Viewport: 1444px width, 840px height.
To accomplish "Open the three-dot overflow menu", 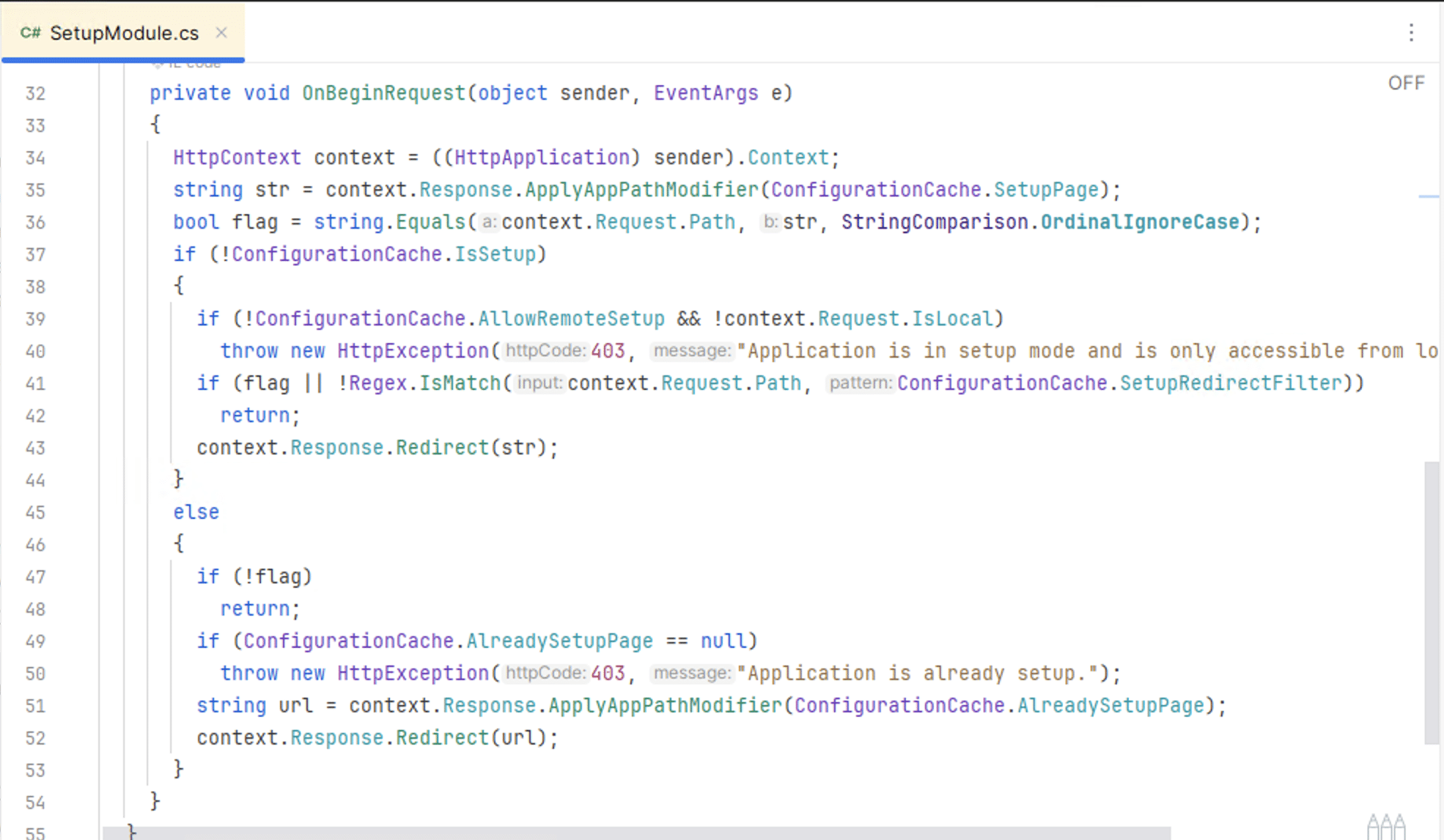I will pos(1412,32).
